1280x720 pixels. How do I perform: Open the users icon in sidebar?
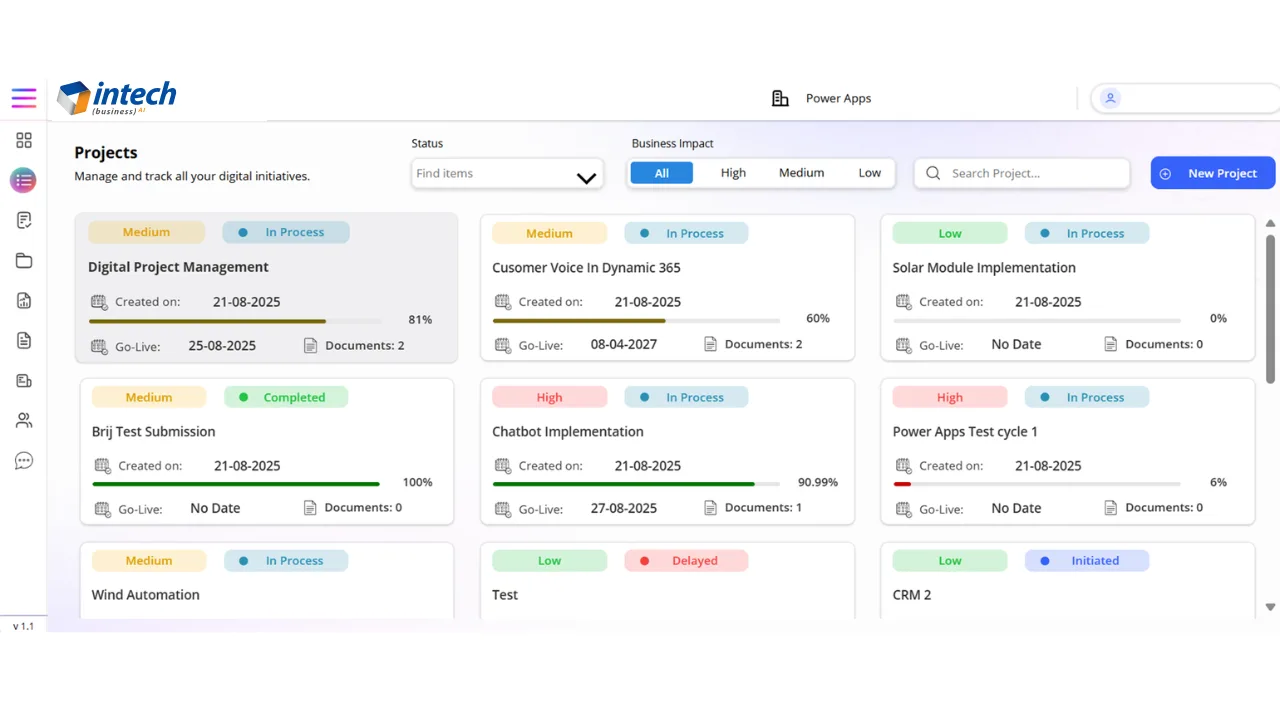24,420
